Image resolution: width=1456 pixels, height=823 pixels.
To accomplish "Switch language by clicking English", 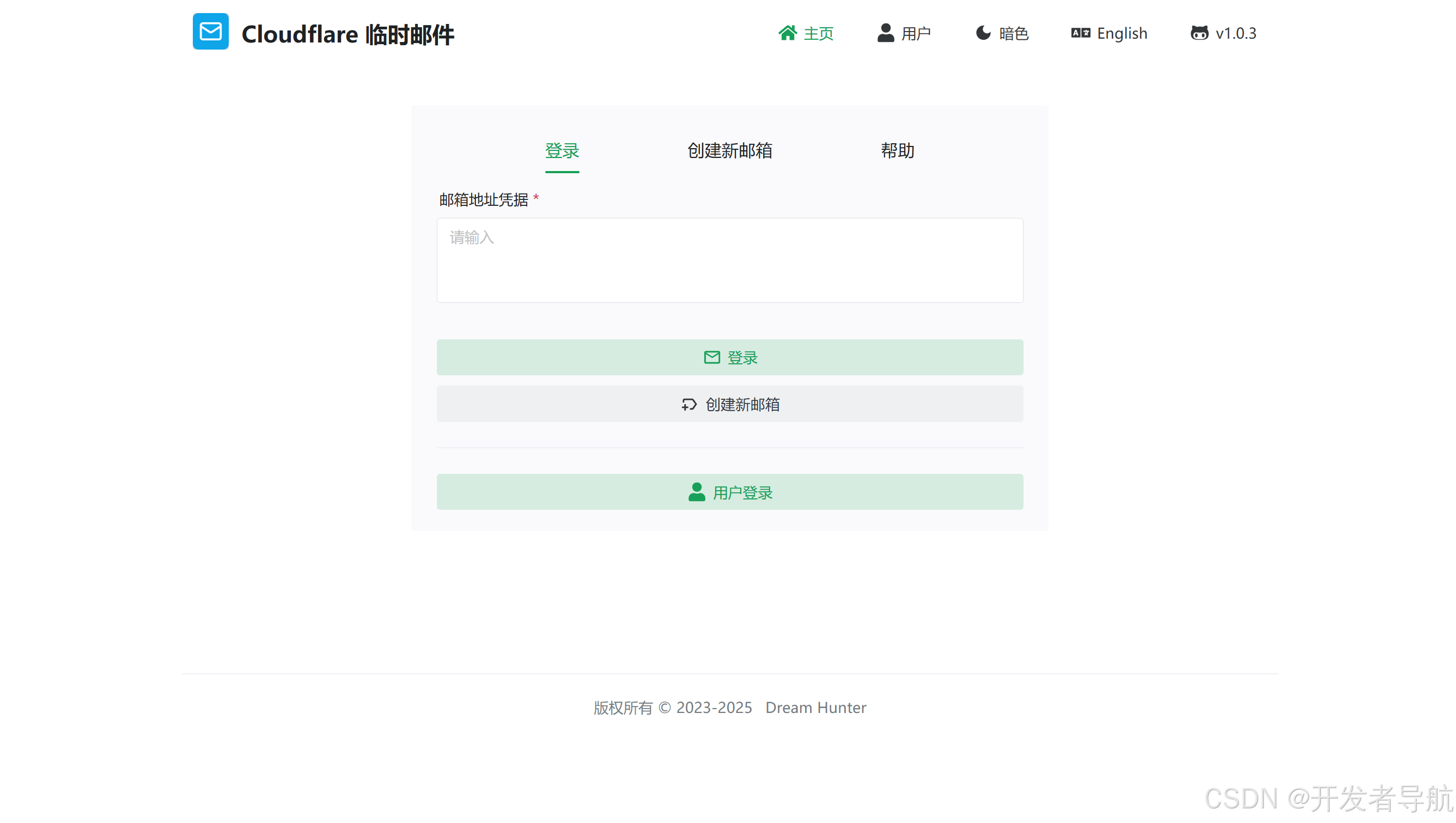I will [1122, 33].
